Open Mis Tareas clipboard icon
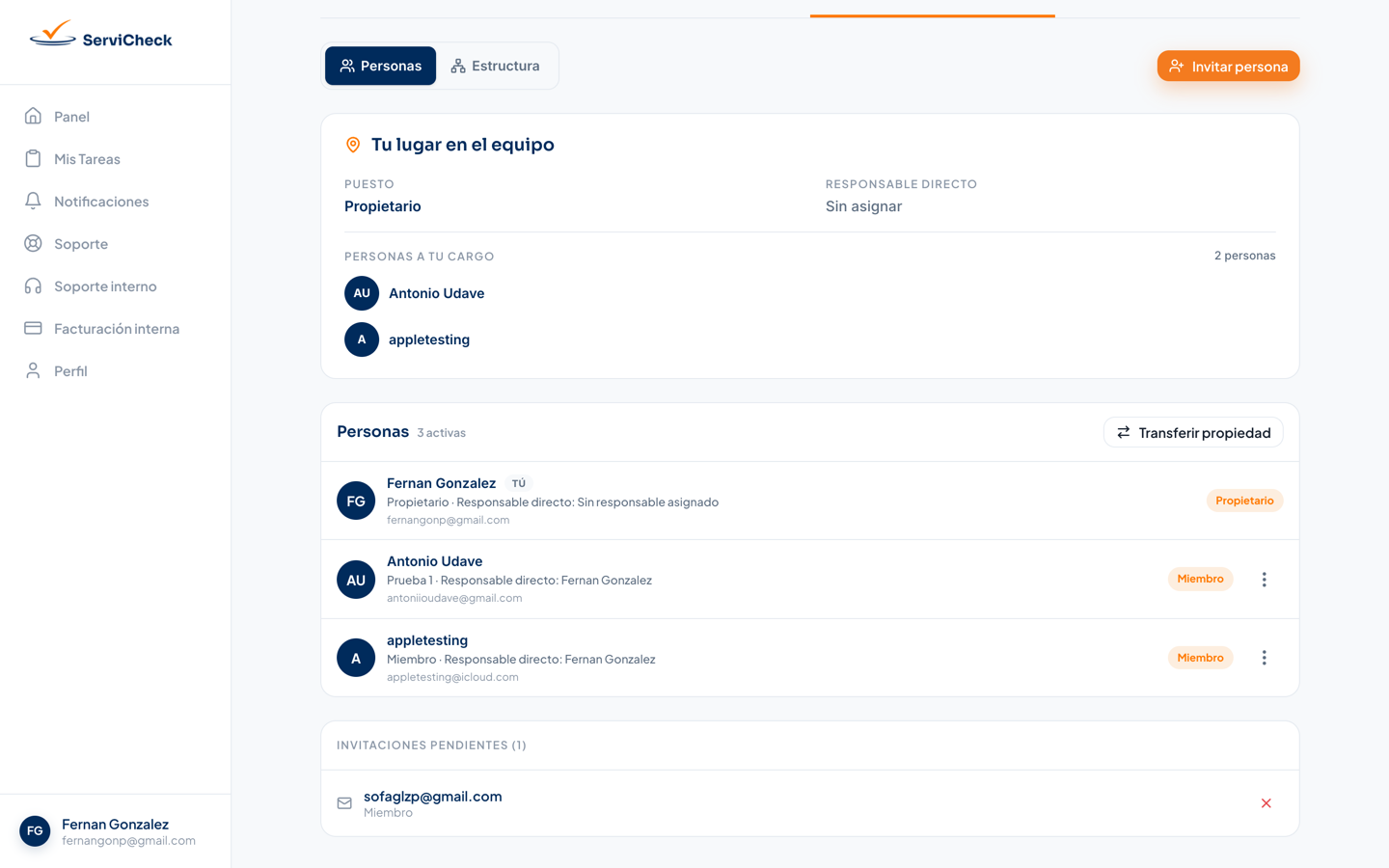Viewport: 1389px width, 868px height. pyautogui.click(x=33, y=159)
